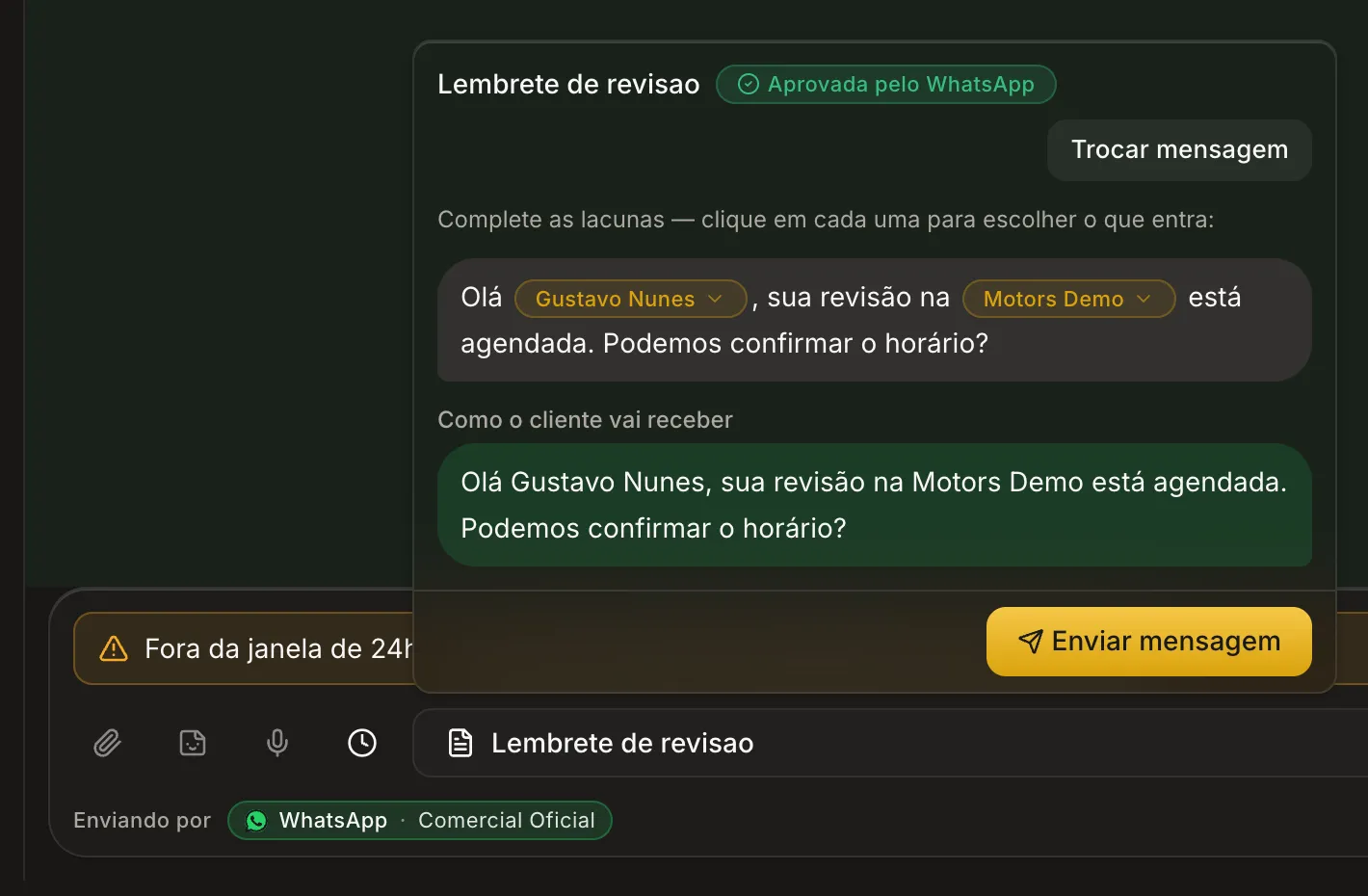Open the clock schedule icon
This screenshot has width=1368, height=896.
[x=362, y=743]
